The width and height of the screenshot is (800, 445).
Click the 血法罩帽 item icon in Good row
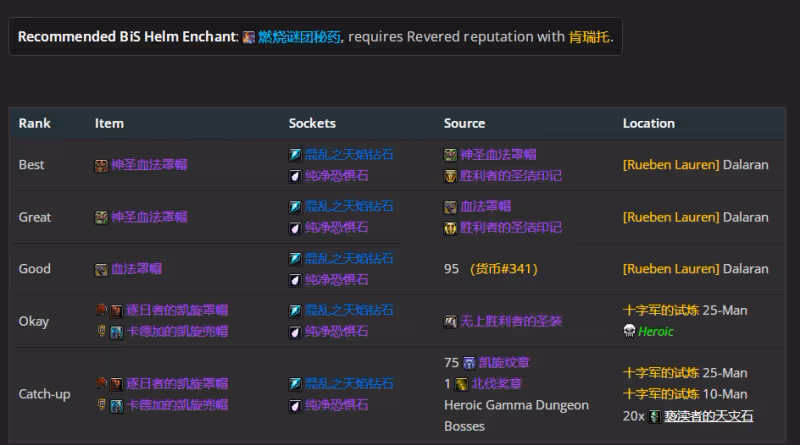(x=101, y=269)
